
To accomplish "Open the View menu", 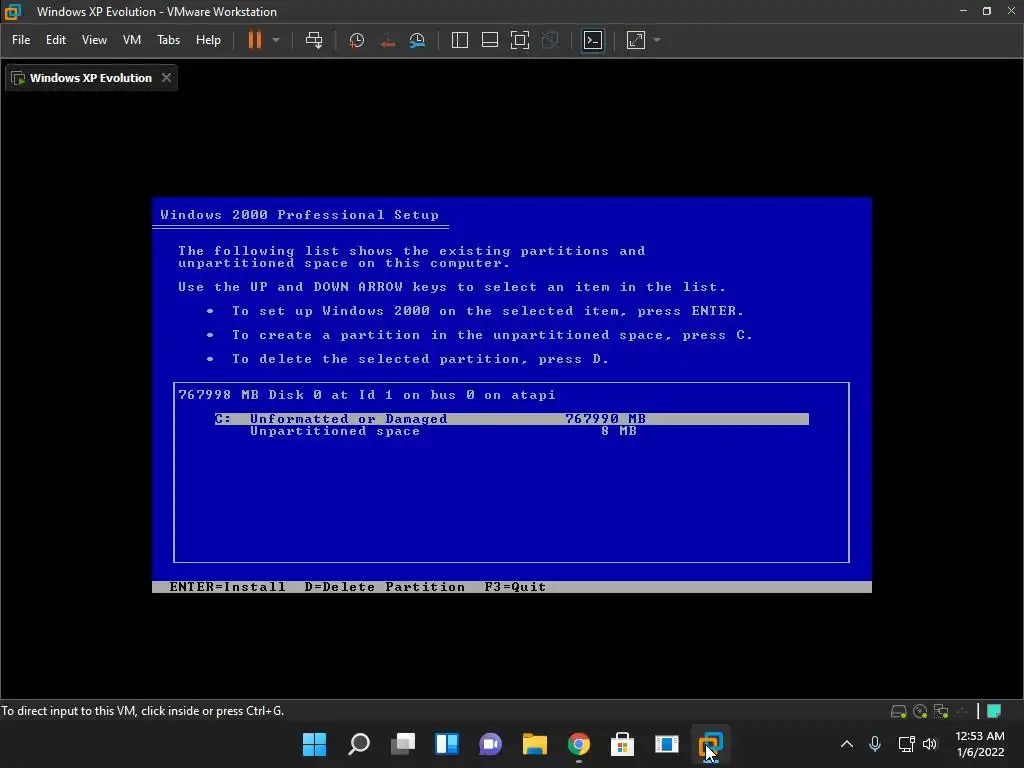I will (94, 40).
